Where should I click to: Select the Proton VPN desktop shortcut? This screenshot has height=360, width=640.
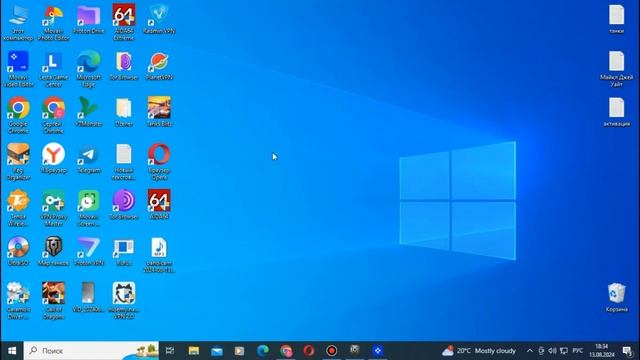point(89,251)
